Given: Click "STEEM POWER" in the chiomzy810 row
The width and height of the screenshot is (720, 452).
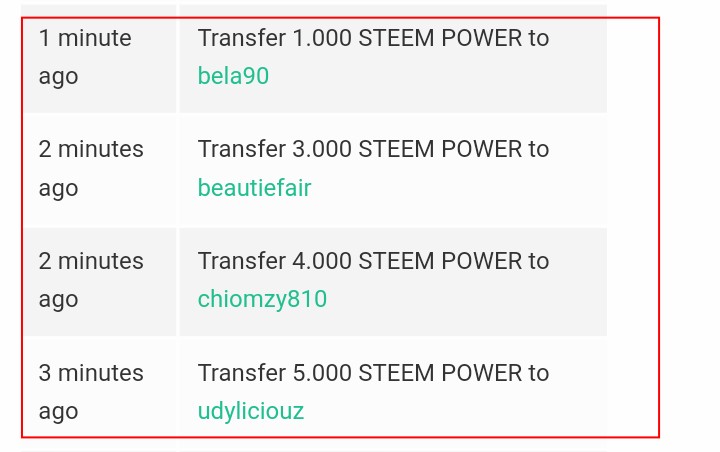Looking at the screenshot, I should 440,261.
